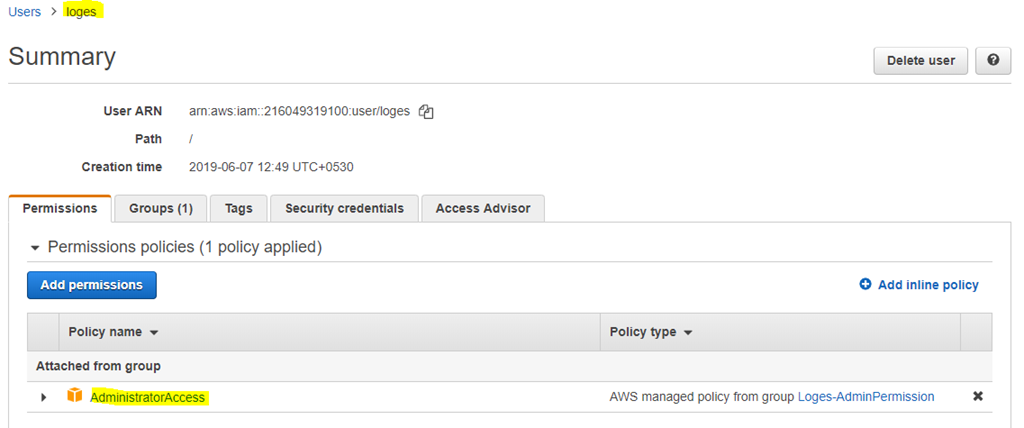The height and width of the screenshot is (428, 1024).
Task: Click the orange AdministratorAccess policy box icon
Action: click(75, 395)
